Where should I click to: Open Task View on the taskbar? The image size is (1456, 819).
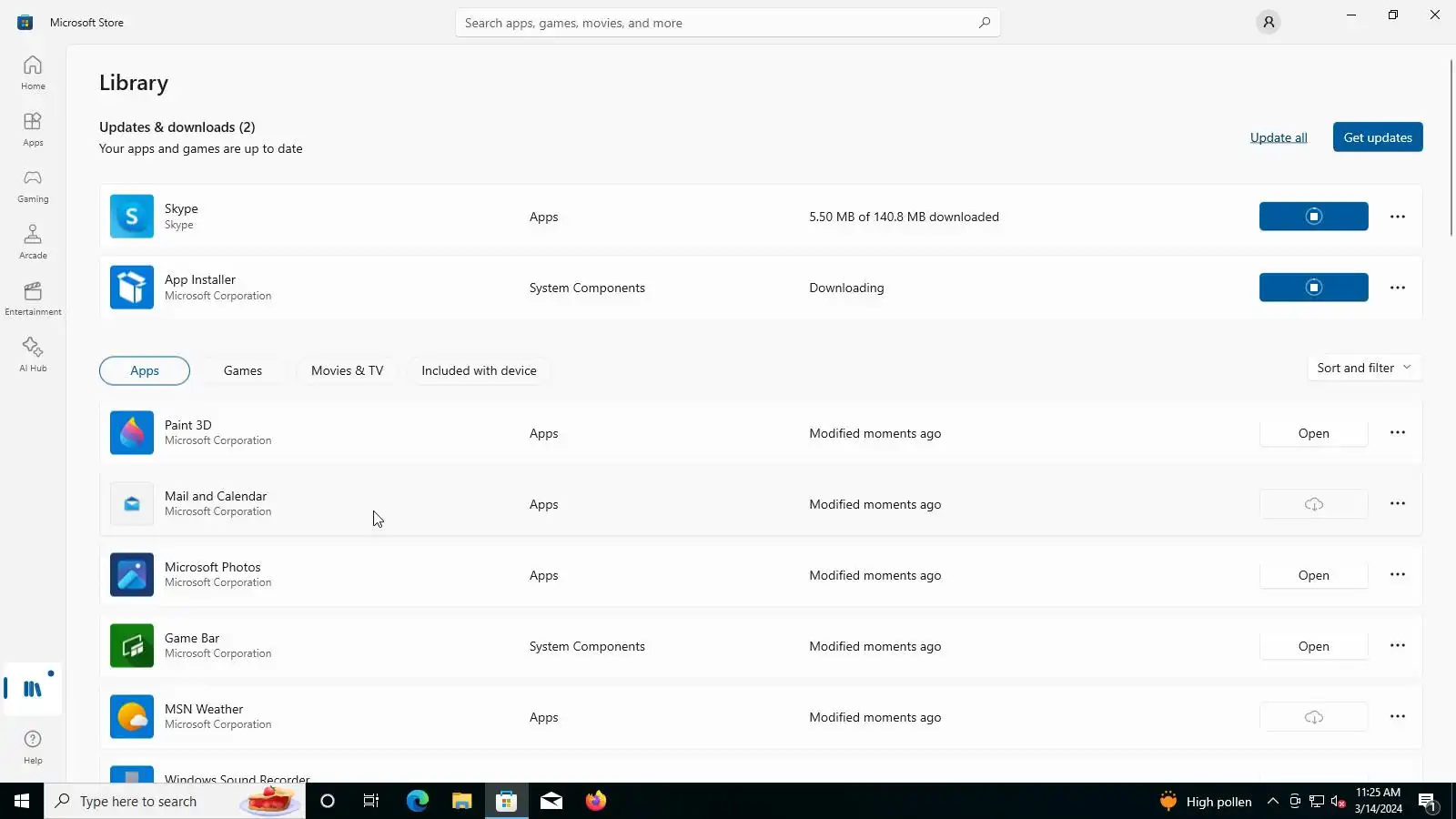click(371, 801)
